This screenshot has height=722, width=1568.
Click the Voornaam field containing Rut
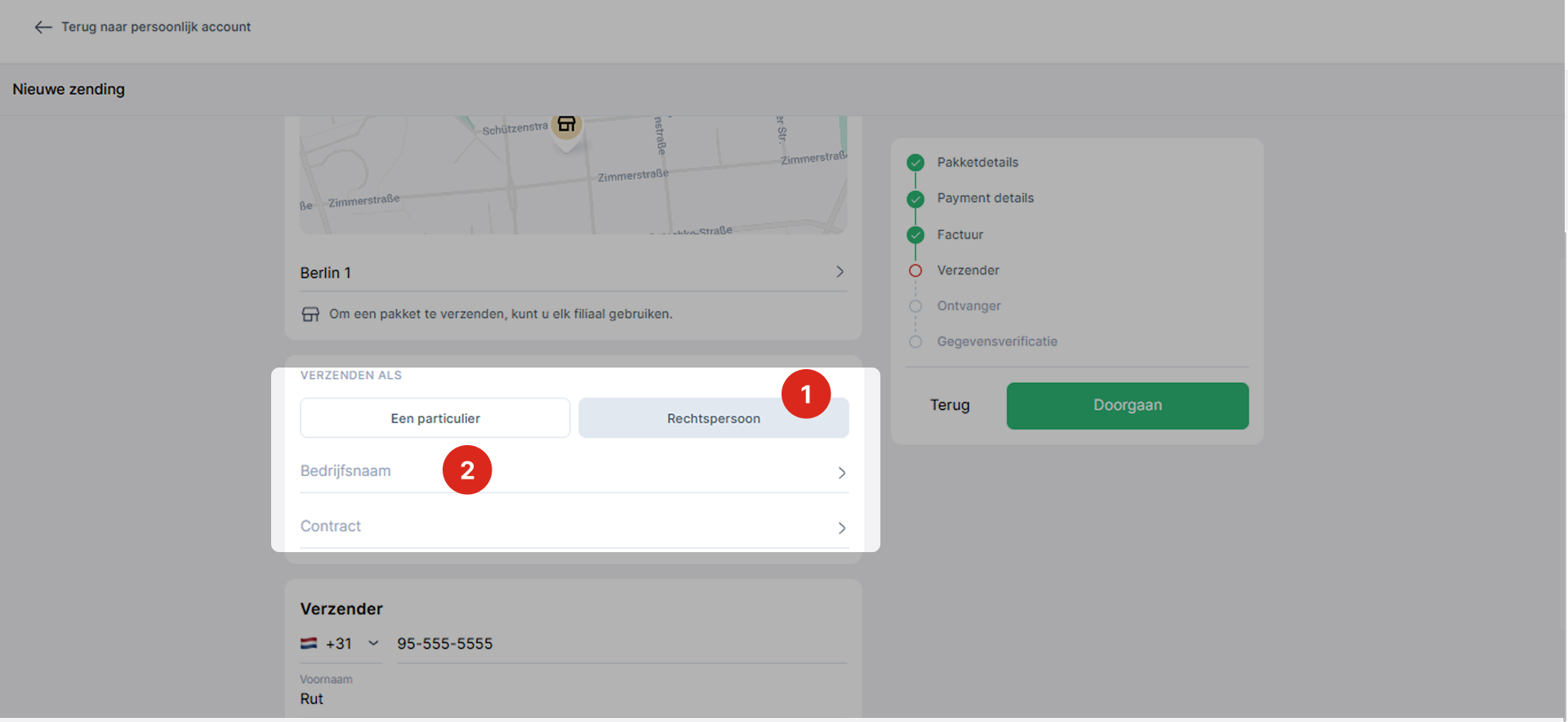coord(572,699)
